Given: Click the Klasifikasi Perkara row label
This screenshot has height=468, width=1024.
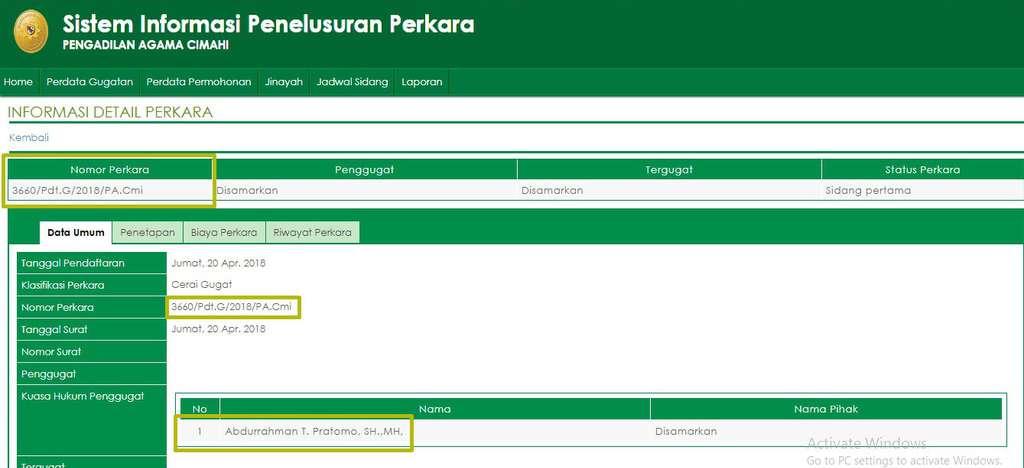Looking at the screenshot, I should click(91, 285).
